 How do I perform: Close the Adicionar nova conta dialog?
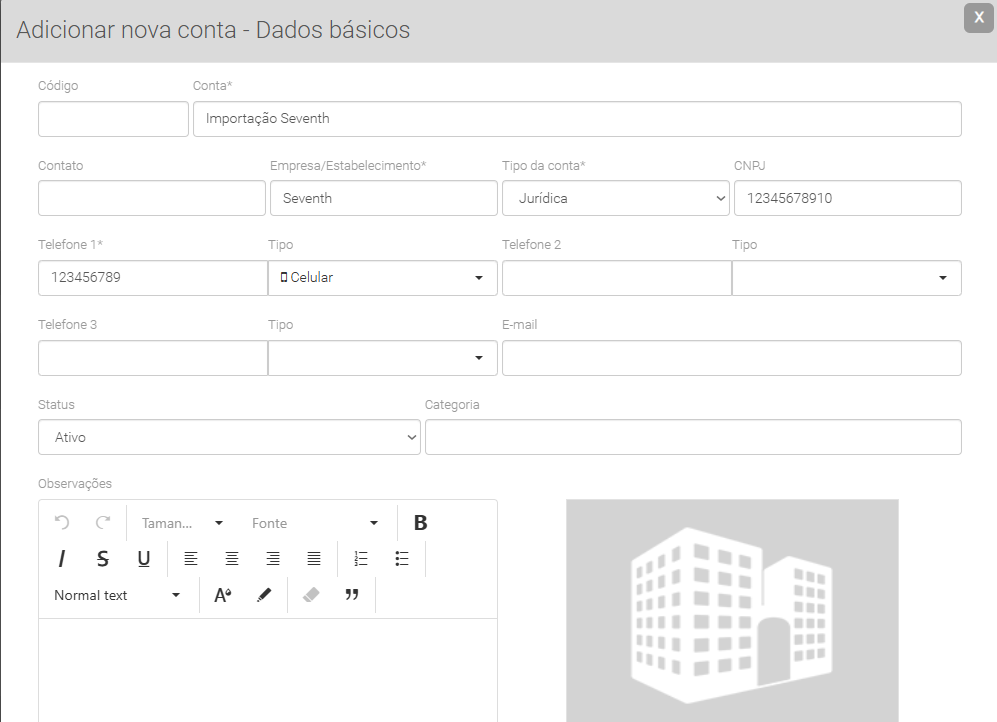tap(978, 18)
